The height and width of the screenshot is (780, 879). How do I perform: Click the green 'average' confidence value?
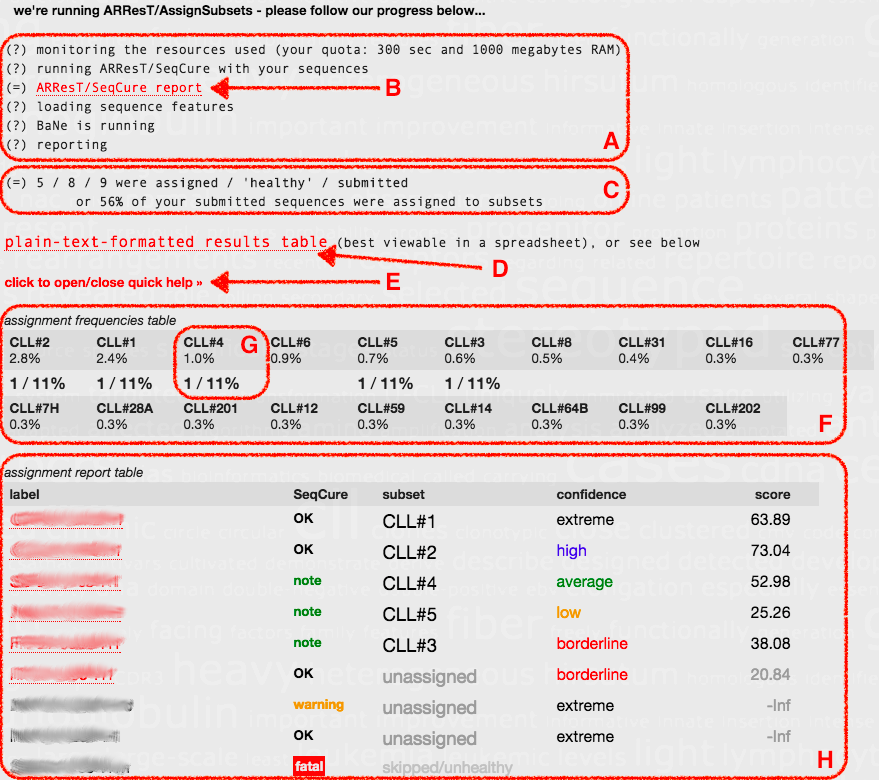(x=584, y=582)
